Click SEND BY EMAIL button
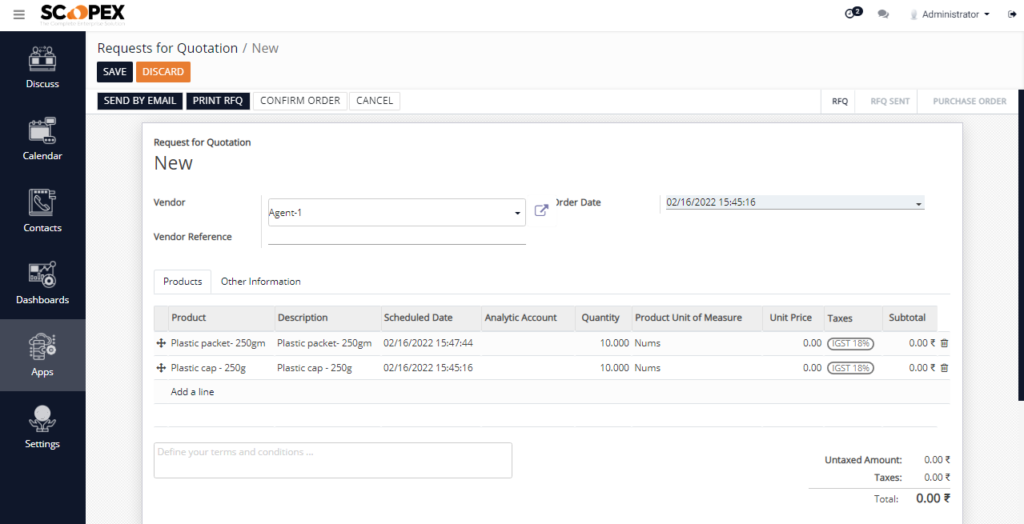The width and height of the screenshot is (1024, 524). [140, 101]
